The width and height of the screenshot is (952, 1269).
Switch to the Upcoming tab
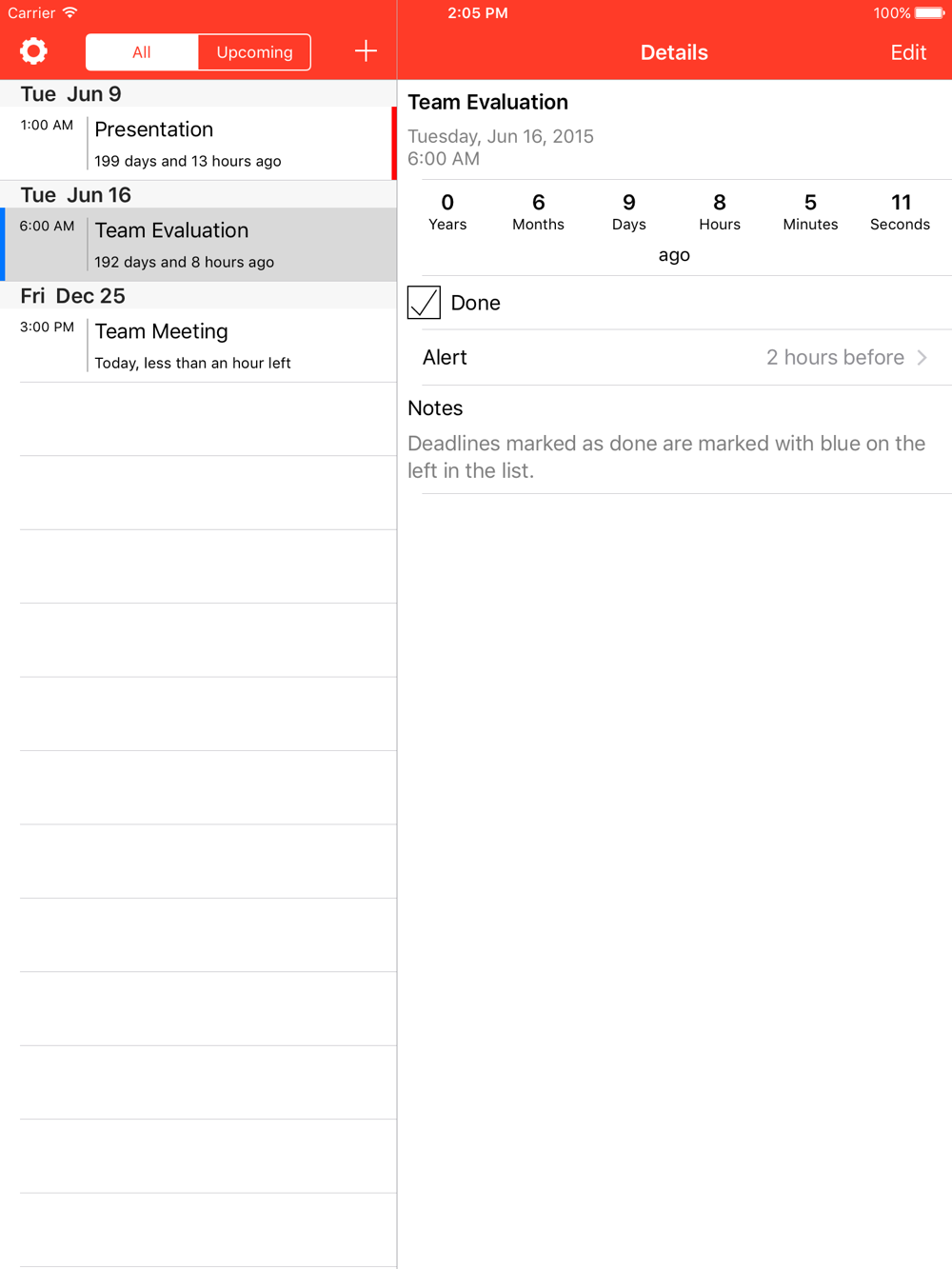coord(254,52)
